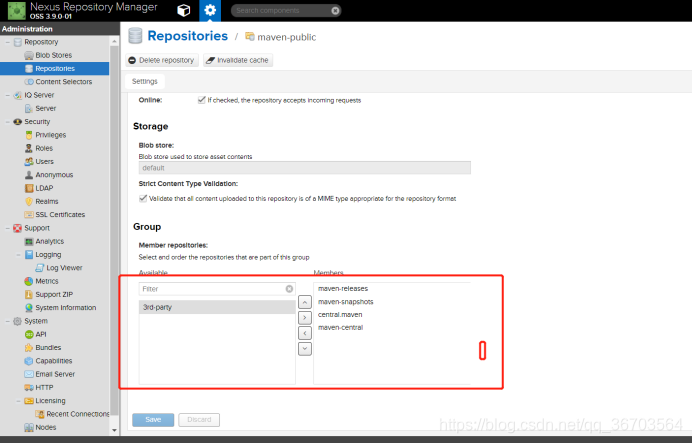Screen dimensions: 692x443
Task: Select maven-releases in Members list
Action: click(343, 289)
